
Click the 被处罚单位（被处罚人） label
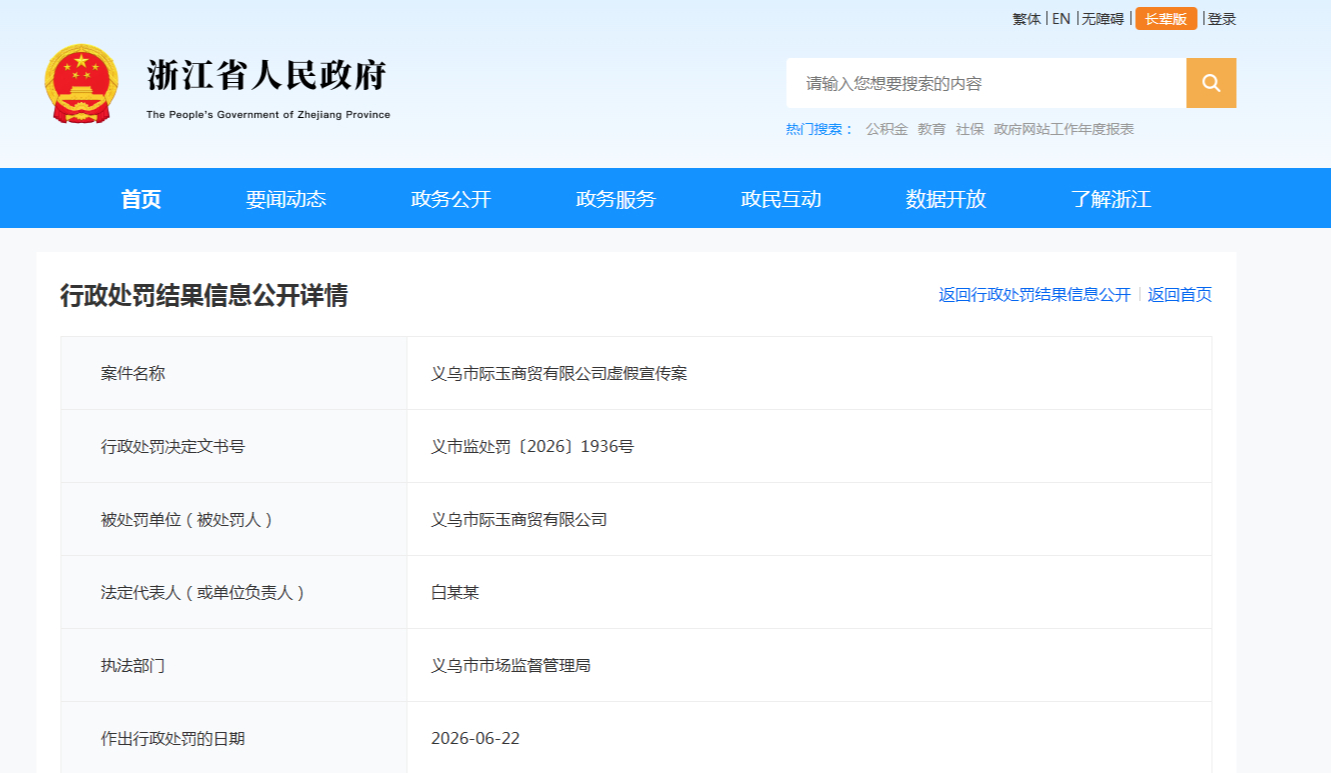(187, 519)
